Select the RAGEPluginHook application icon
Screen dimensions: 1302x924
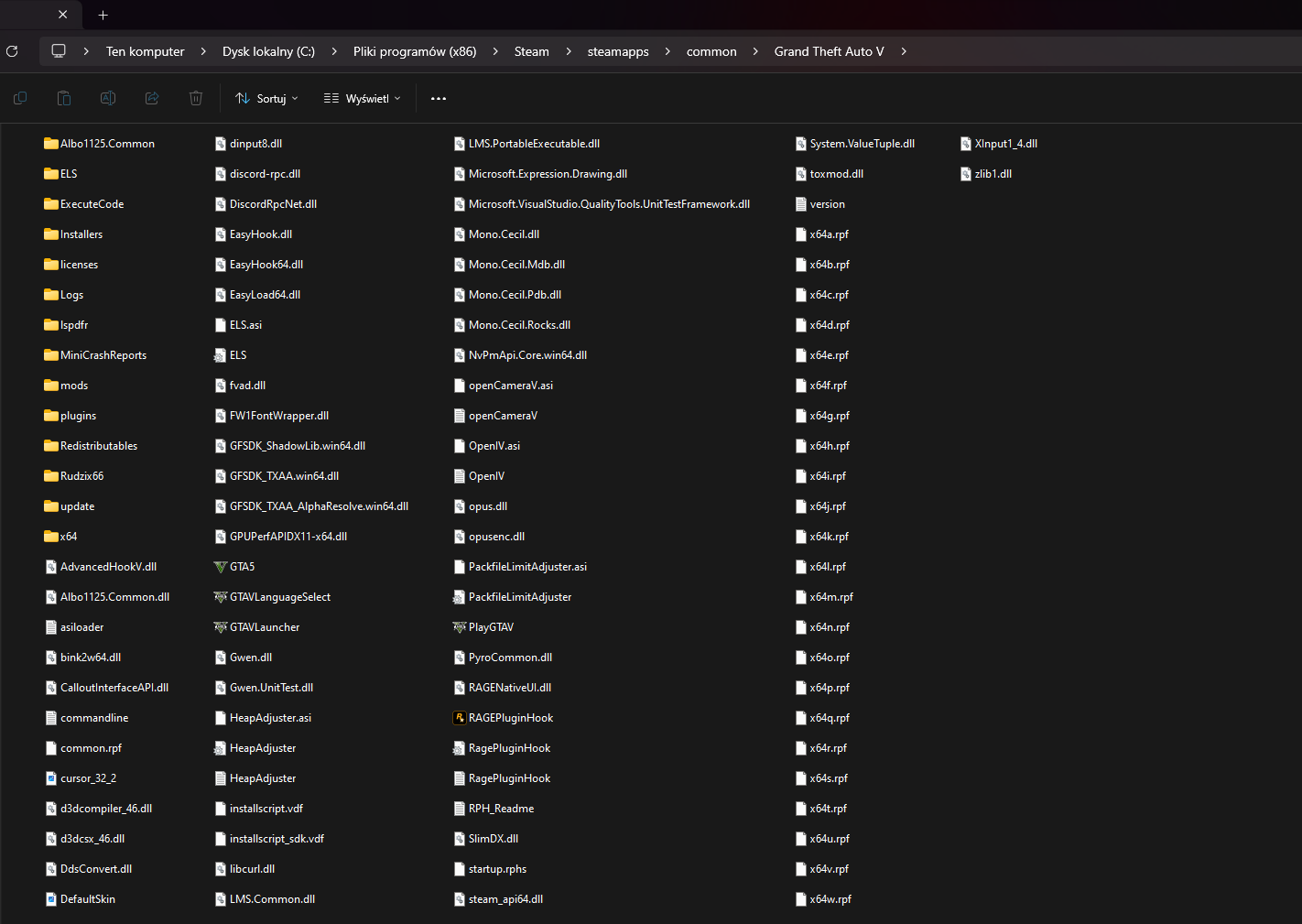pos(460,718)
